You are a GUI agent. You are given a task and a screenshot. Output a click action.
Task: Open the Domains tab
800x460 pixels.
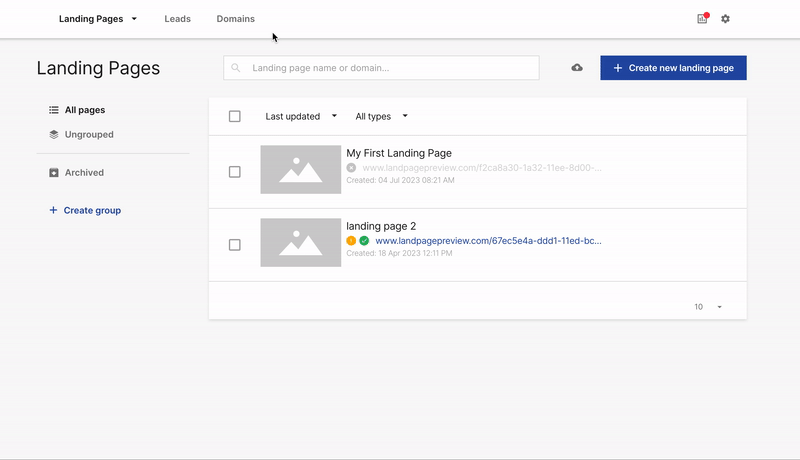[236, 19]
